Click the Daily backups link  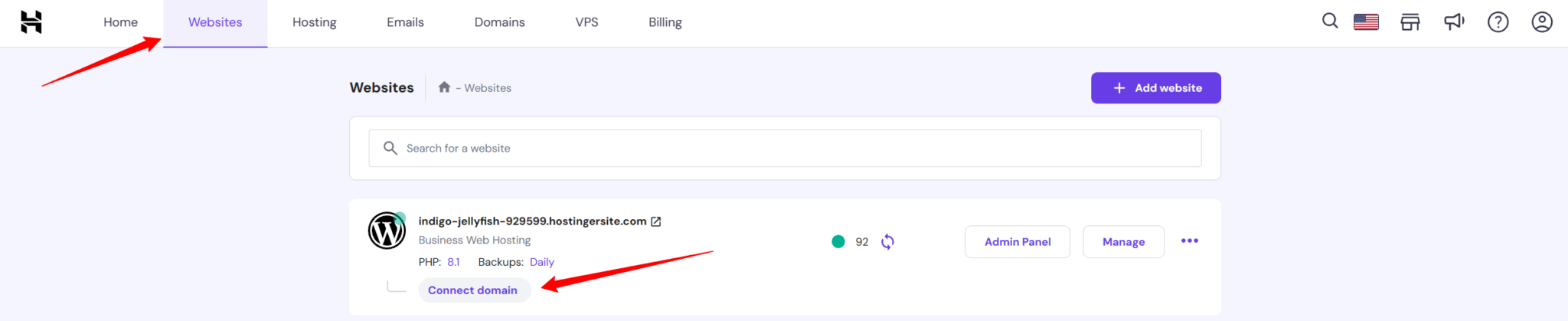[x=541, y=262]
